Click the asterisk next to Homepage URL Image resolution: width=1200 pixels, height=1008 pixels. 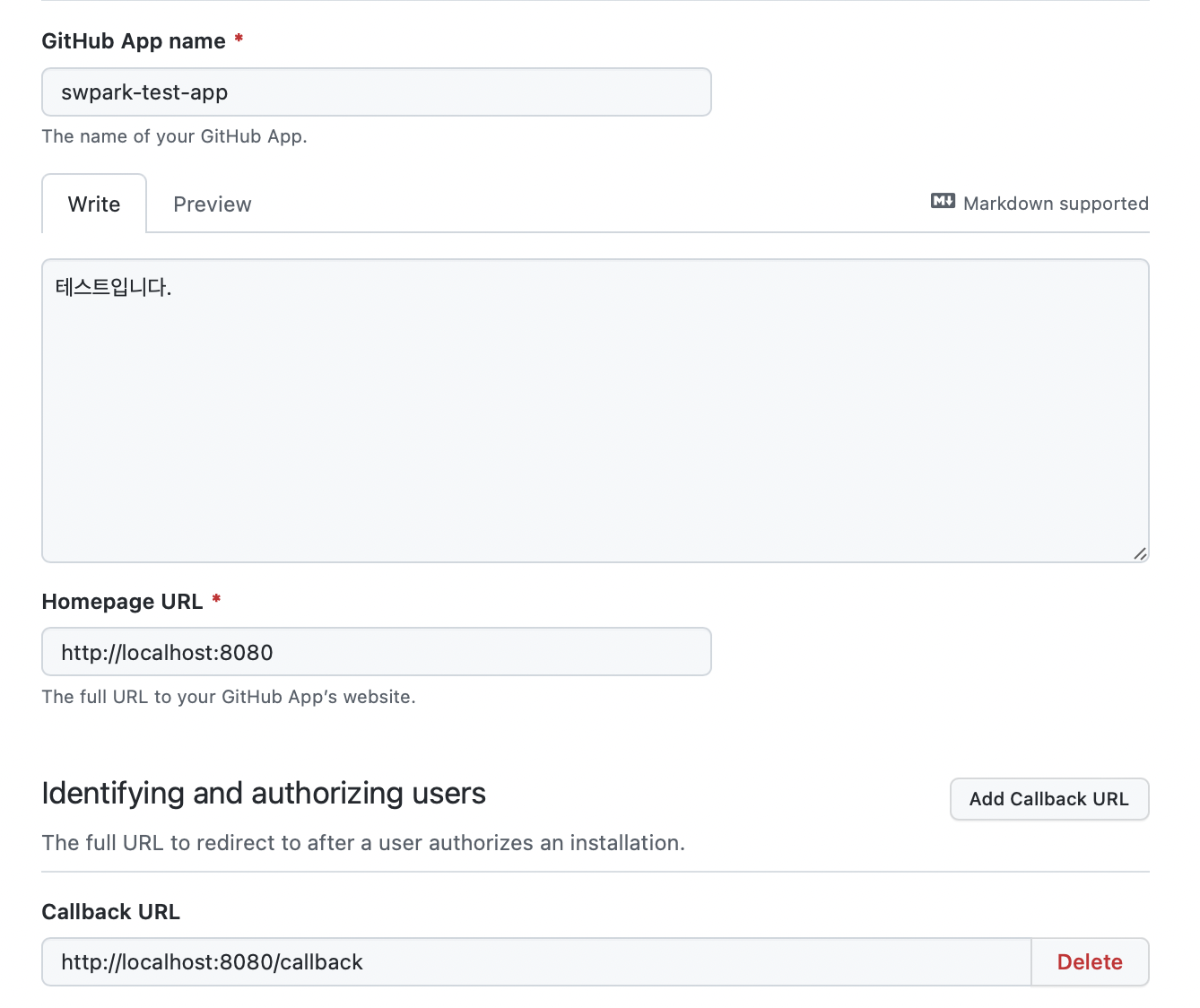[216, 600]
